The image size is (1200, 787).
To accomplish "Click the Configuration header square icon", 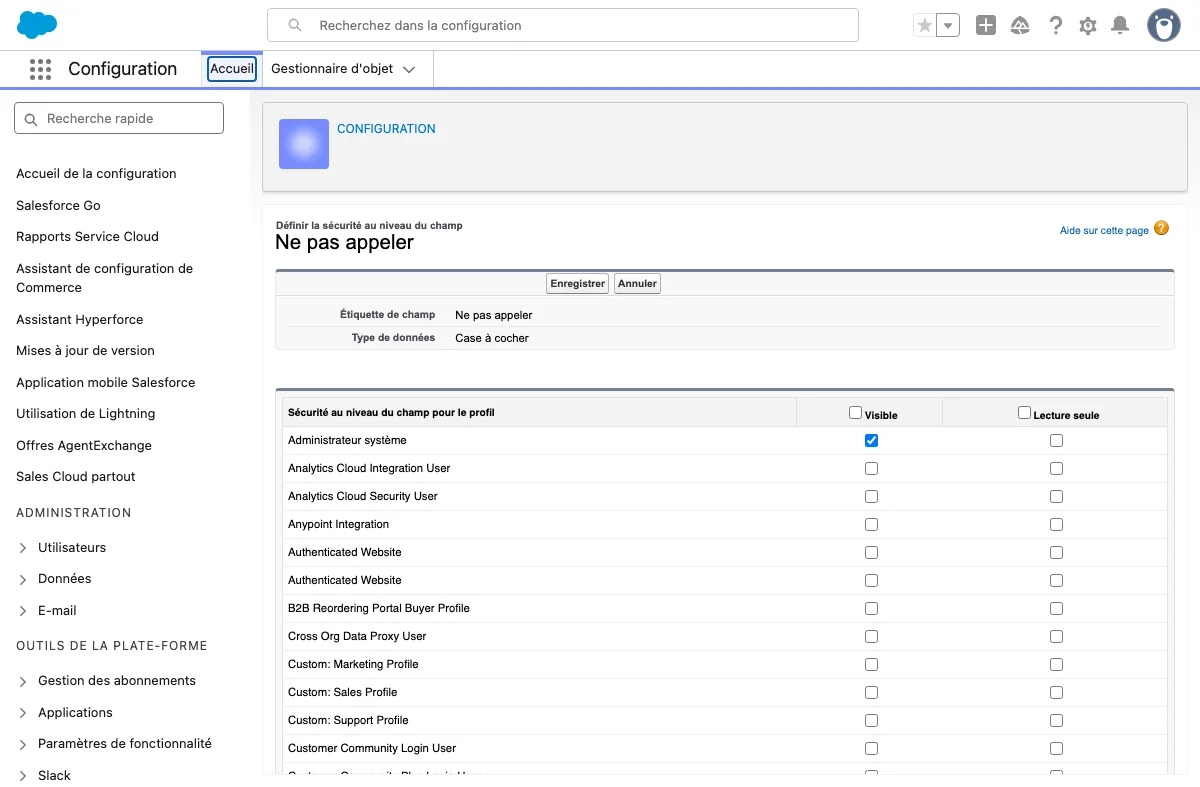I will tap(304, 144).
